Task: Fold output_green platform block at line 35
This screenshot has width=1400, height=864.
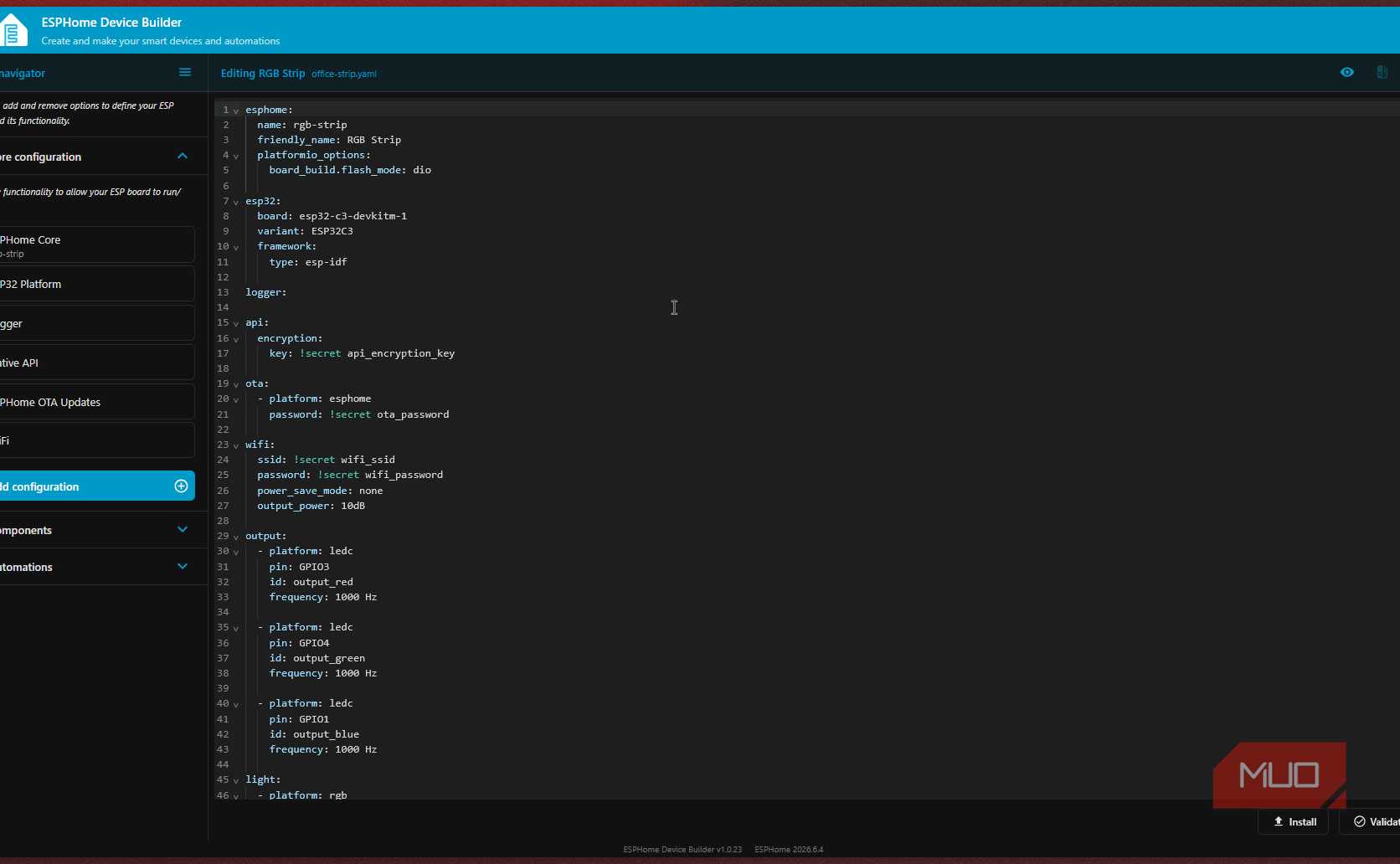Action: 236,628
